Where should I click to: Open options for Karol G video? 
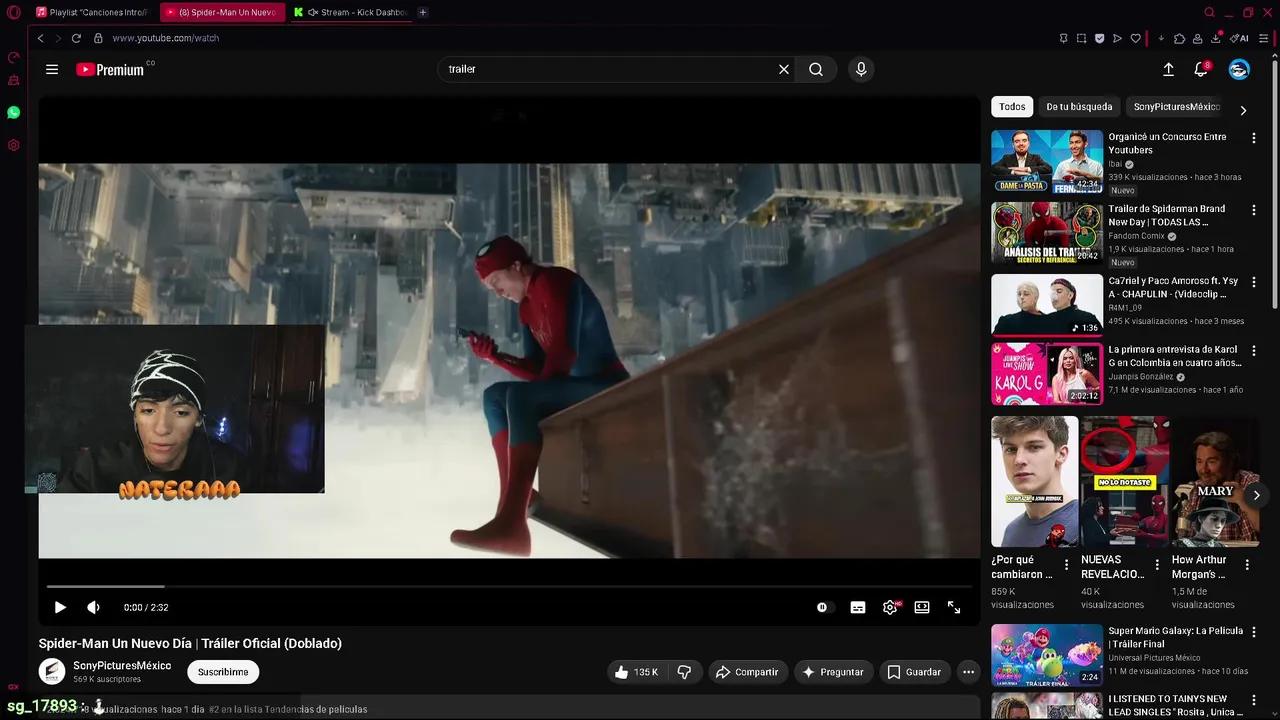[1254, 351]
